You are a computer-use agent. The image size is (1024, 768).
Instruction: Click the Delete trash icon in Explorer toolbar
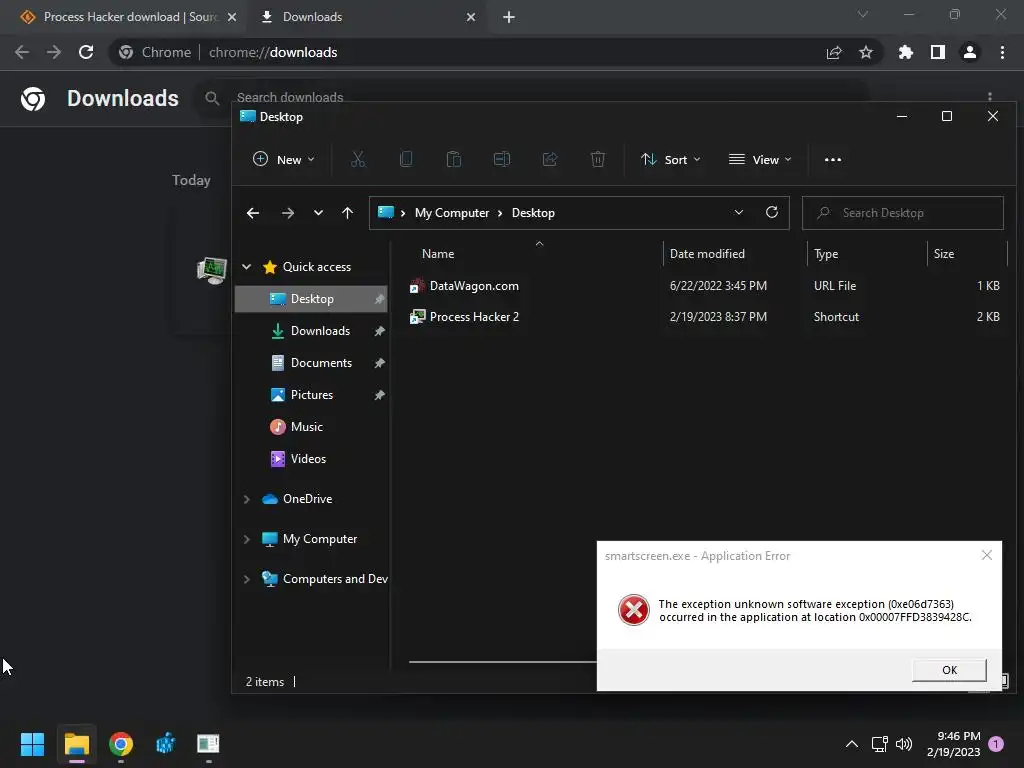click(598, 159)
